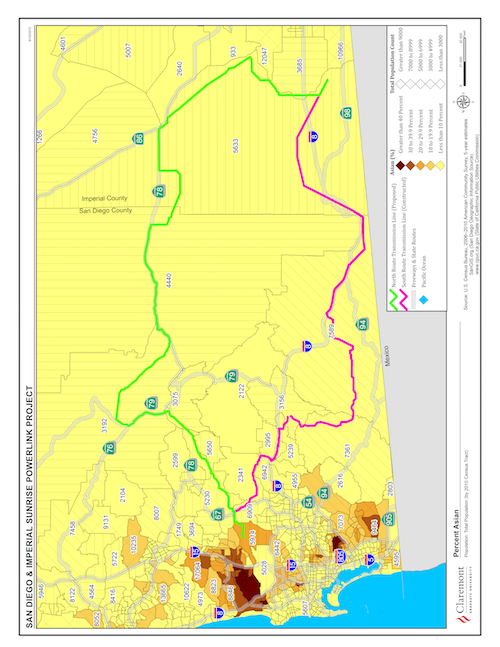
Task: Click tract population label 8052
Action: point(97,619)
